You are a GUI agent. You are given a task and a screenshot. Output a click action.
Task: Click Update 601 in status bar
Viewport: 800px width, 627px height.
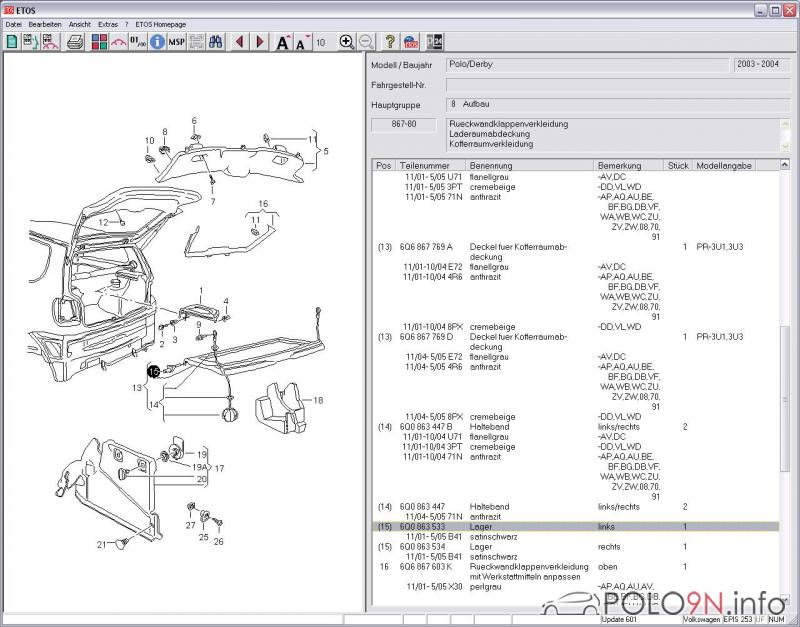(620, 619)
